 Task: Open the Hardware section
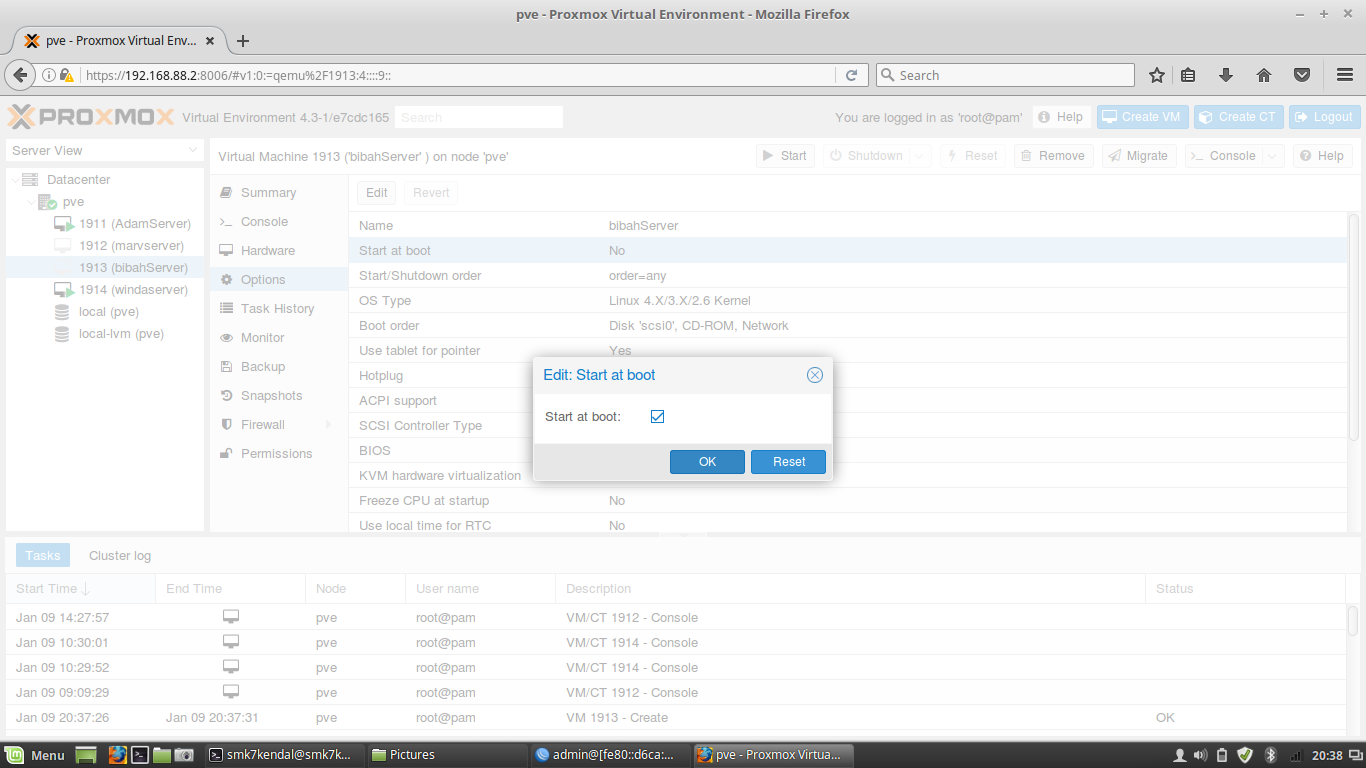[268, 251]
